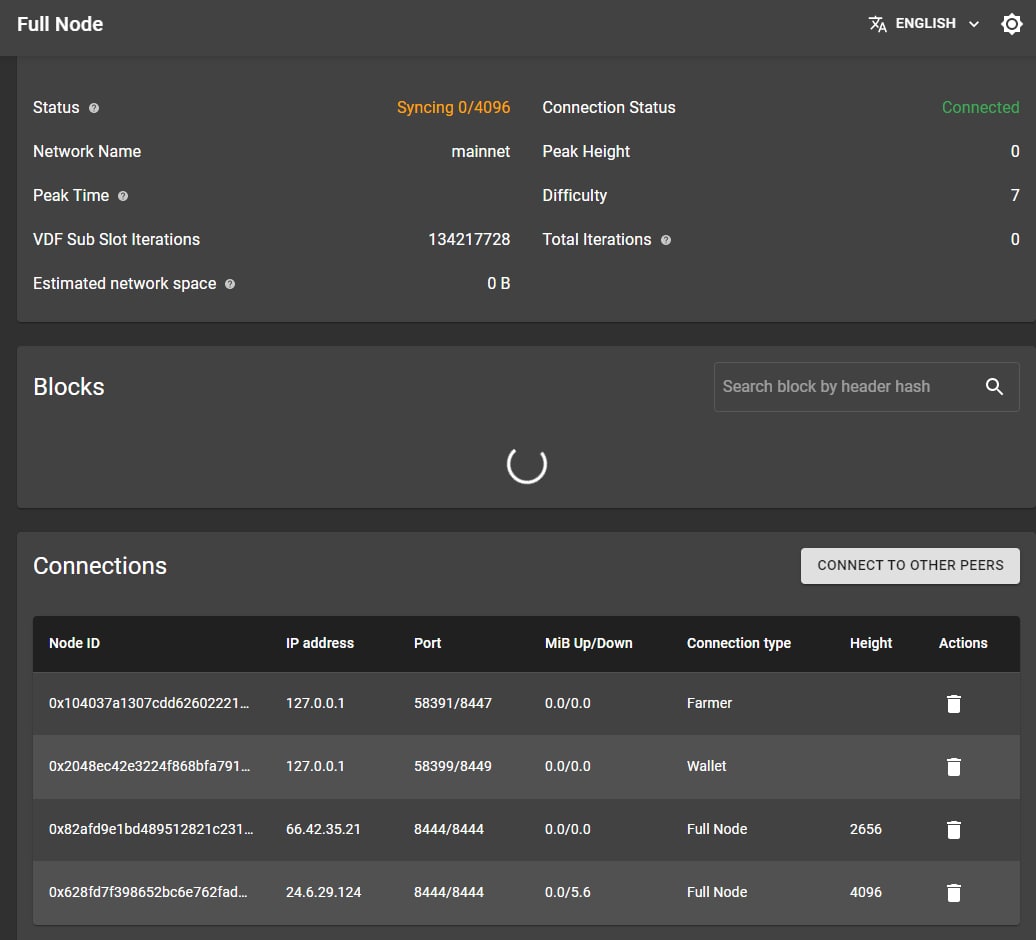Click the mainnet network name value
Image resolution: width=1036 pixels, height=940 pixels.
click(x=480, y=151)
